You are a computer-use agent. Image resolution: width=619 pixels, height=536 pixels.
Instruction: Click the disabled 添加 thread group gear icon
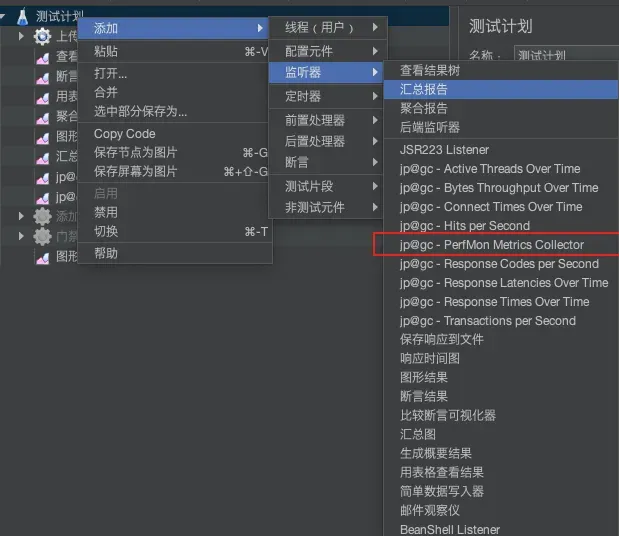click(x=42, y=216)
